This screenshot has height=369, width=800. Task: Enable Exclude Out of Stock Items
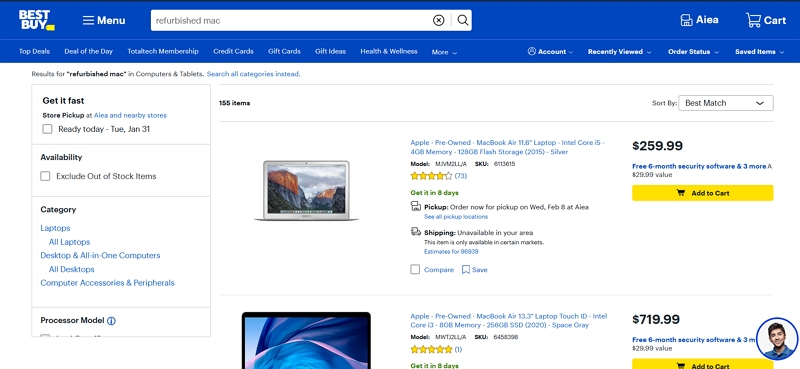(45, 176)
